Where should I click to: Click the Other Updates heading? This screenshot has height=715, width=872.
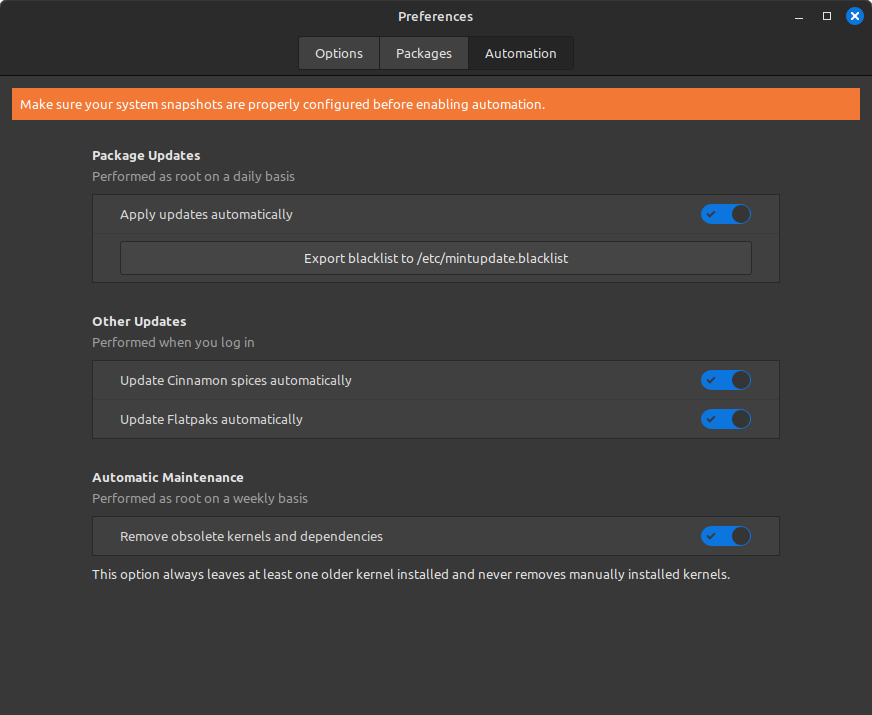pyautogui.click(x=140, y=322)
